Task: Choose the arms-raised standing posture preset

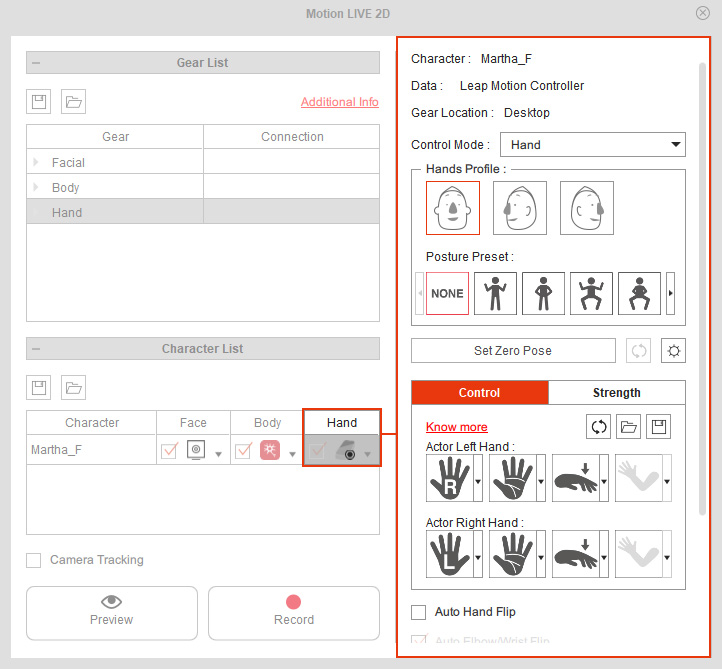Action: pos(495,293)
